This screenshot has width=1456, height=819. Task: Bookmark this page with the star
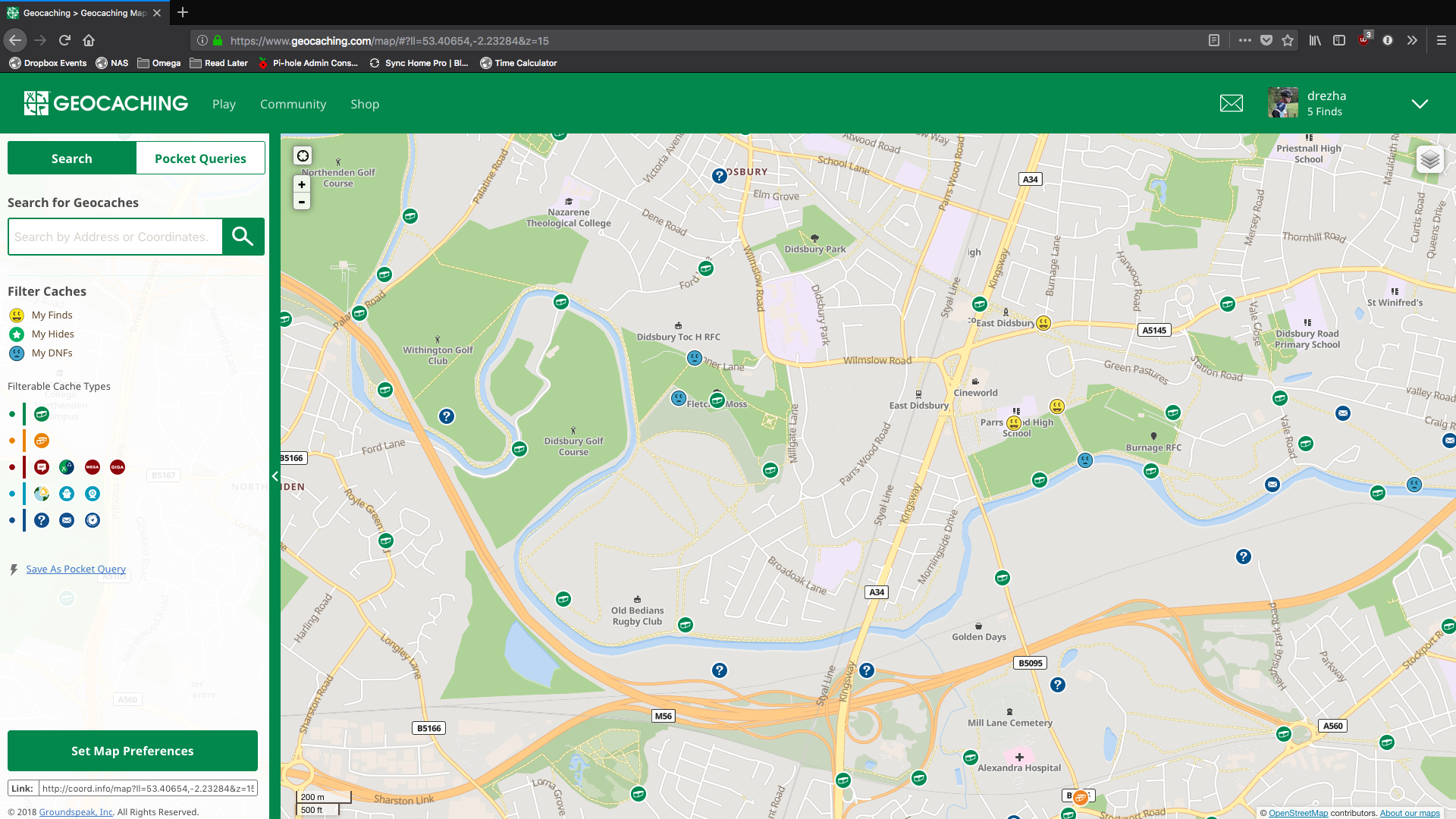pos(1288,40)
